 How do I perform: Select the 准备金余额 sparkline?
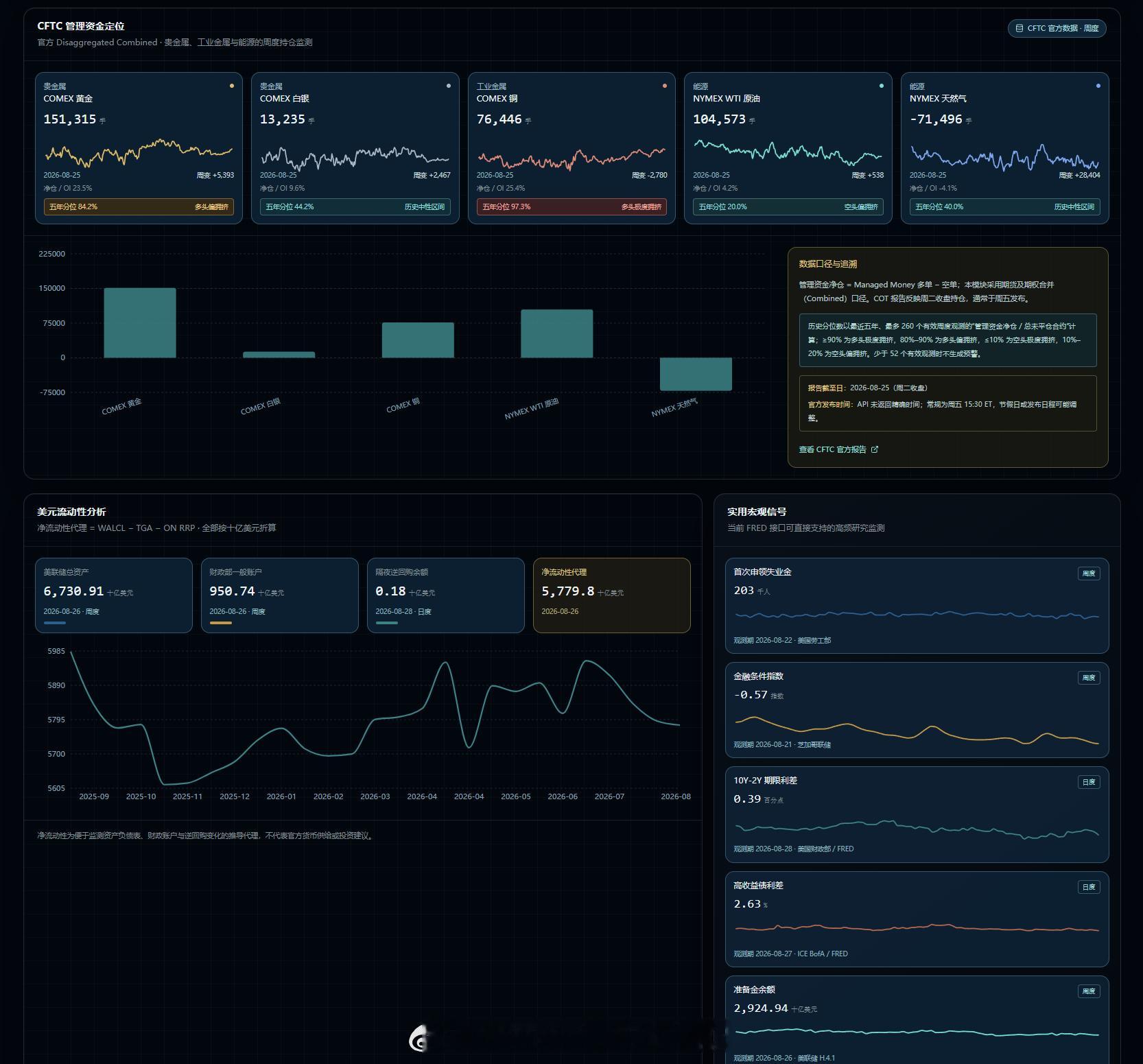pos(917,1032)
